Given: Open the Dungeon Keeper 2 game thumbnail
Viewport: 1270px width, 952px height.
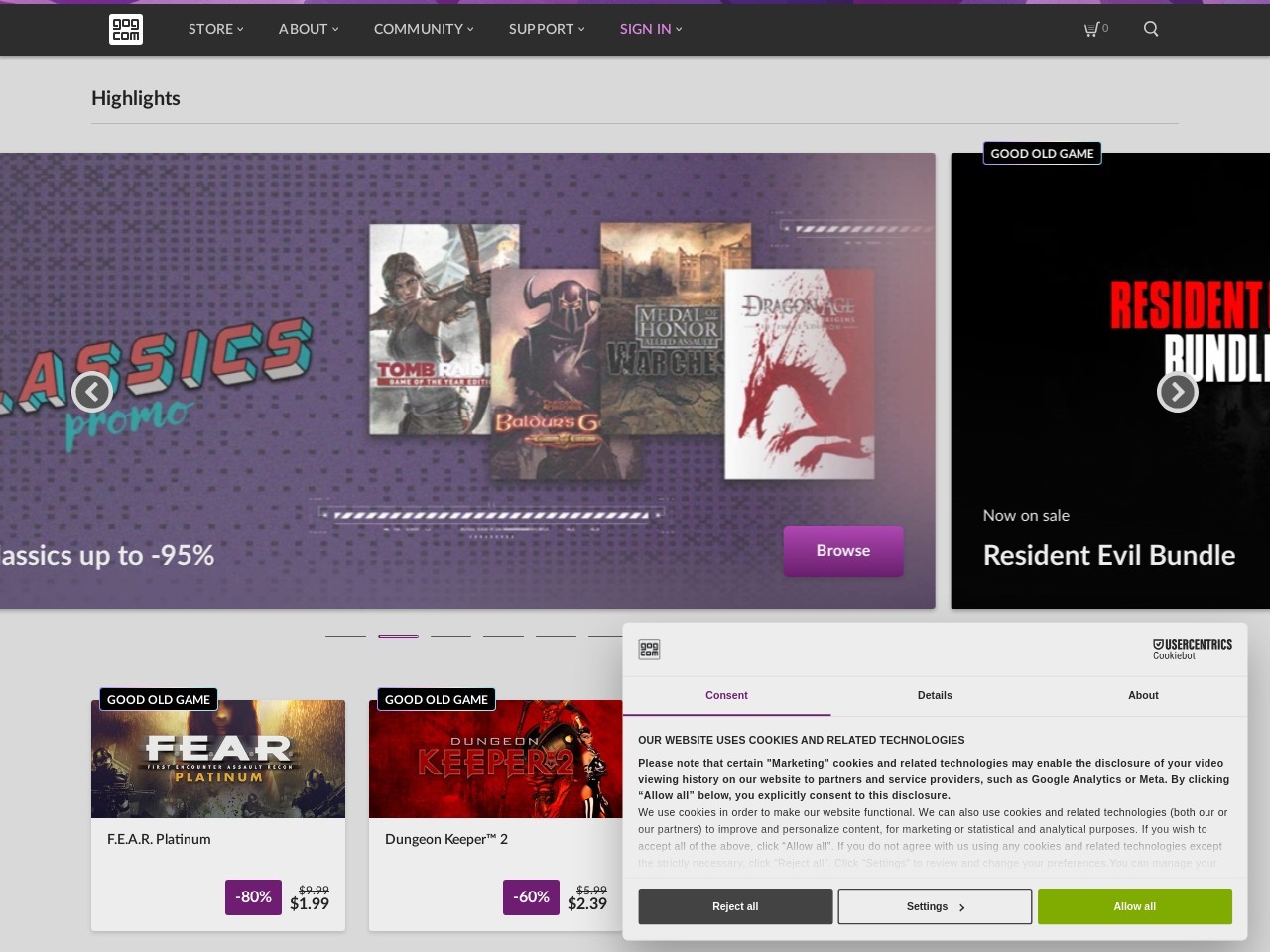Looking at the screenshot, I should pos(496,760).
